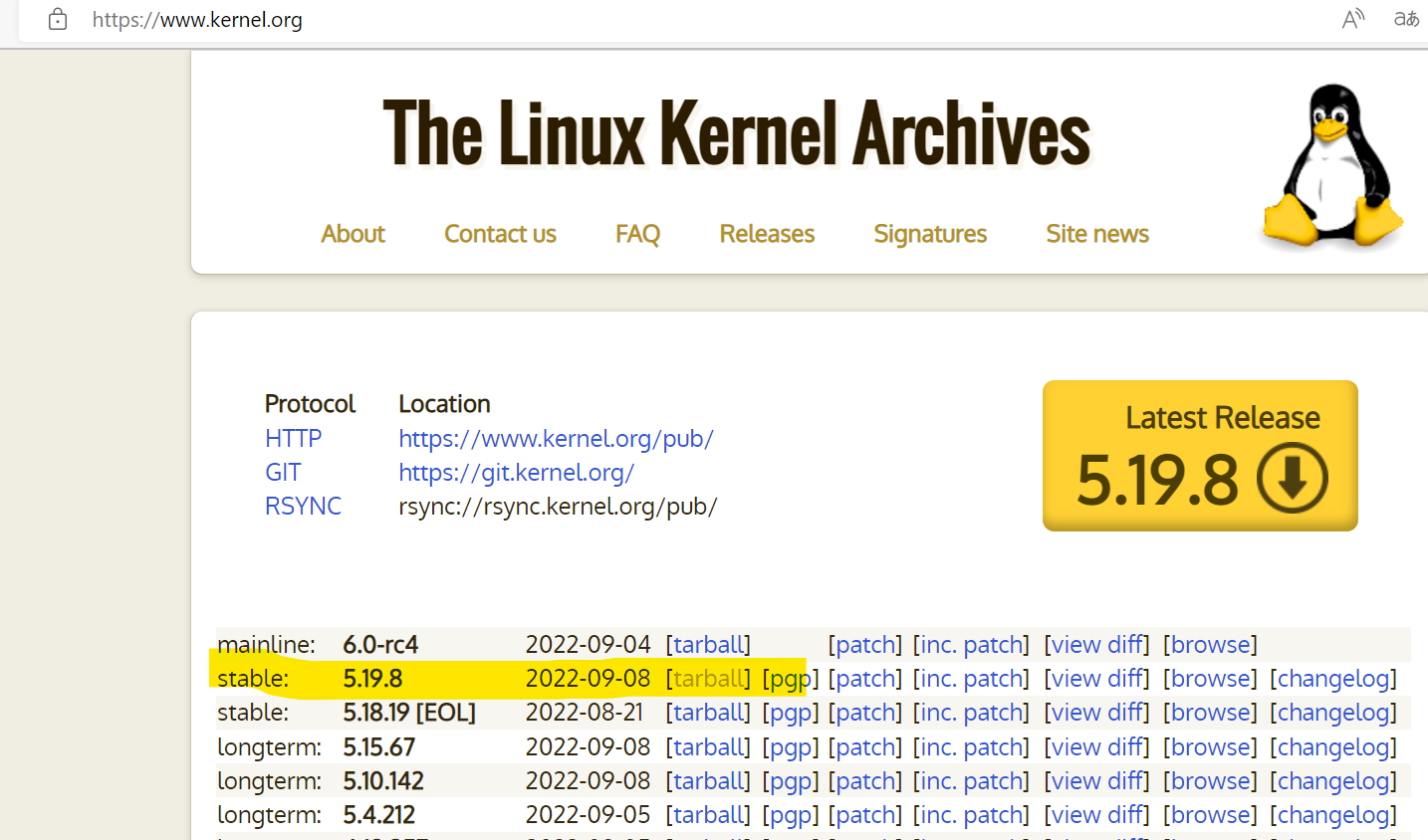Click inc. patch for longterm 5.15.67

pos(971,747)
